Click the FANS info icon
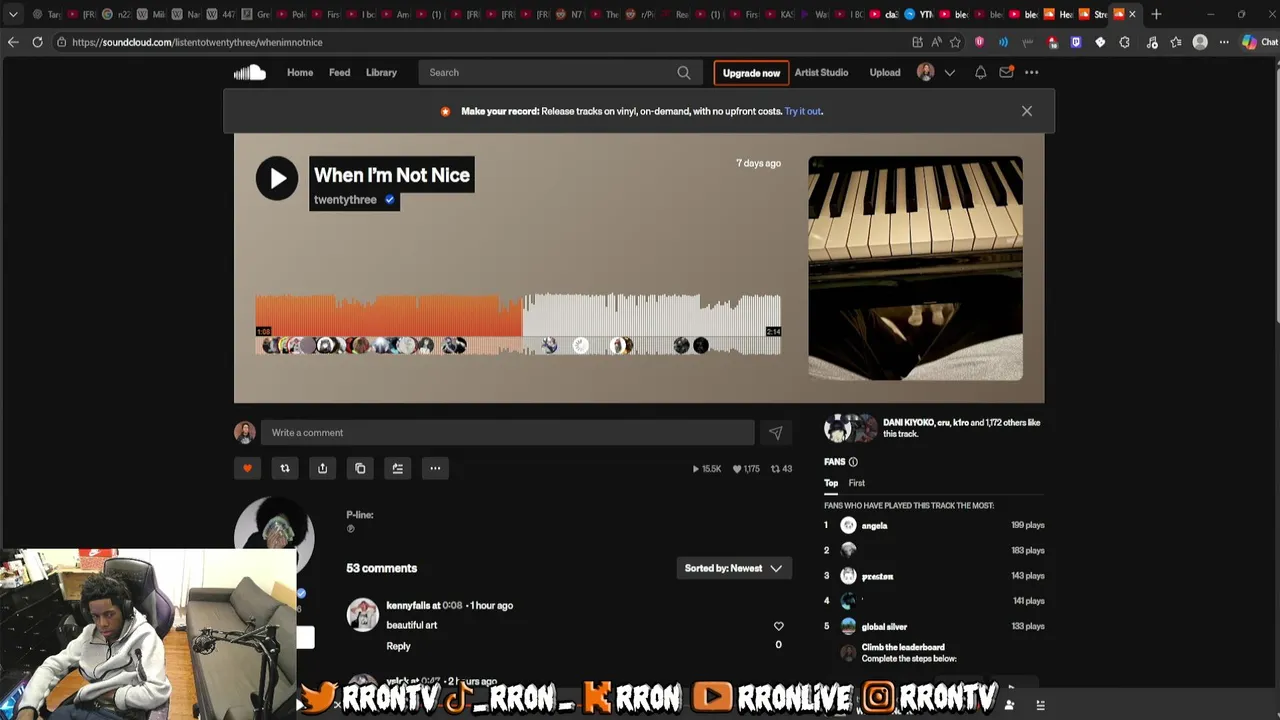The width and height of the screenshot is (1280, 720). coord(853,462)
